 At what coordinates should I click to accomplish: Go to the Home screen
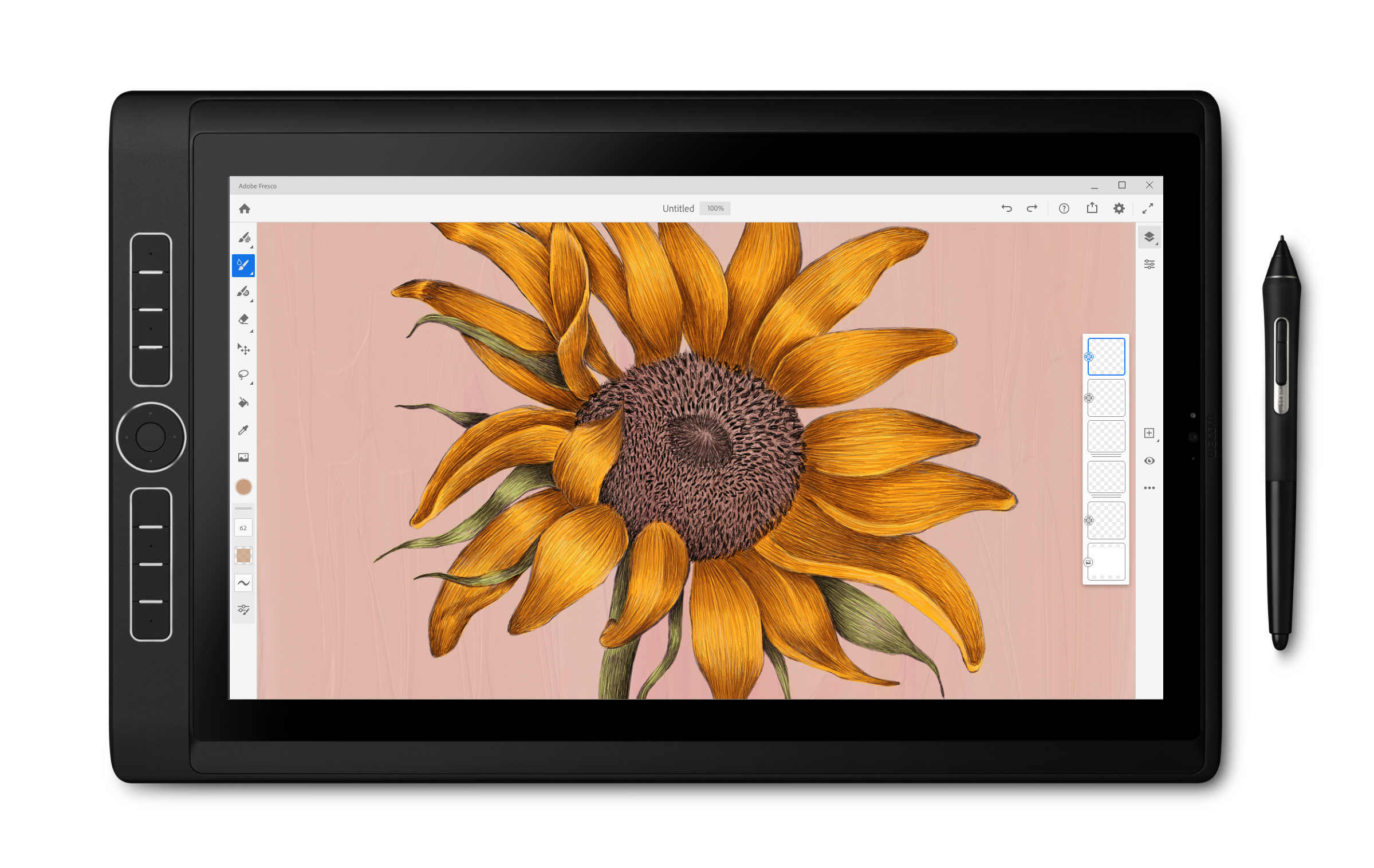click(245, 209)
